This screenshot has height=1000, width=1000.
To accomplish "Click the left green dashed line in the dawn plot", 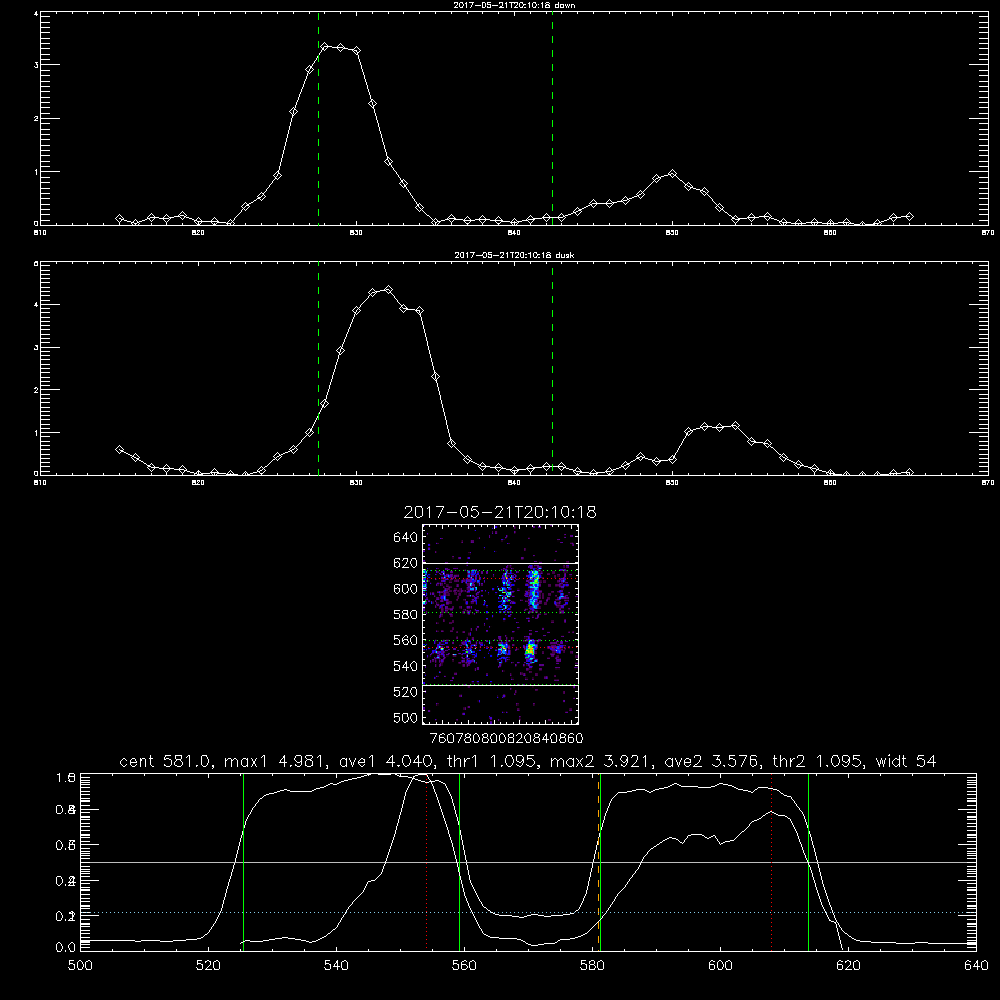I will pyautogui.click(x=318, y=118).
